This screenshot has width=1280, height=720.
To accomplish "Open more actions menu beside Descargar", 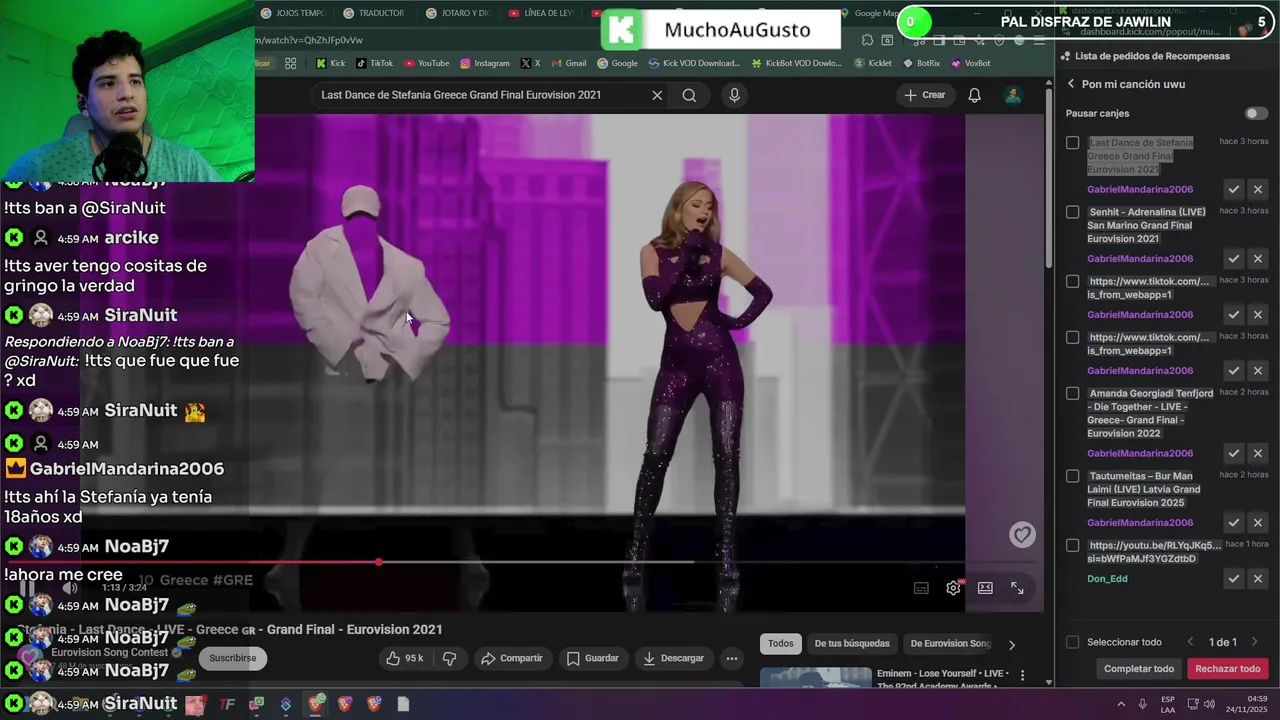I will point(732,658).
